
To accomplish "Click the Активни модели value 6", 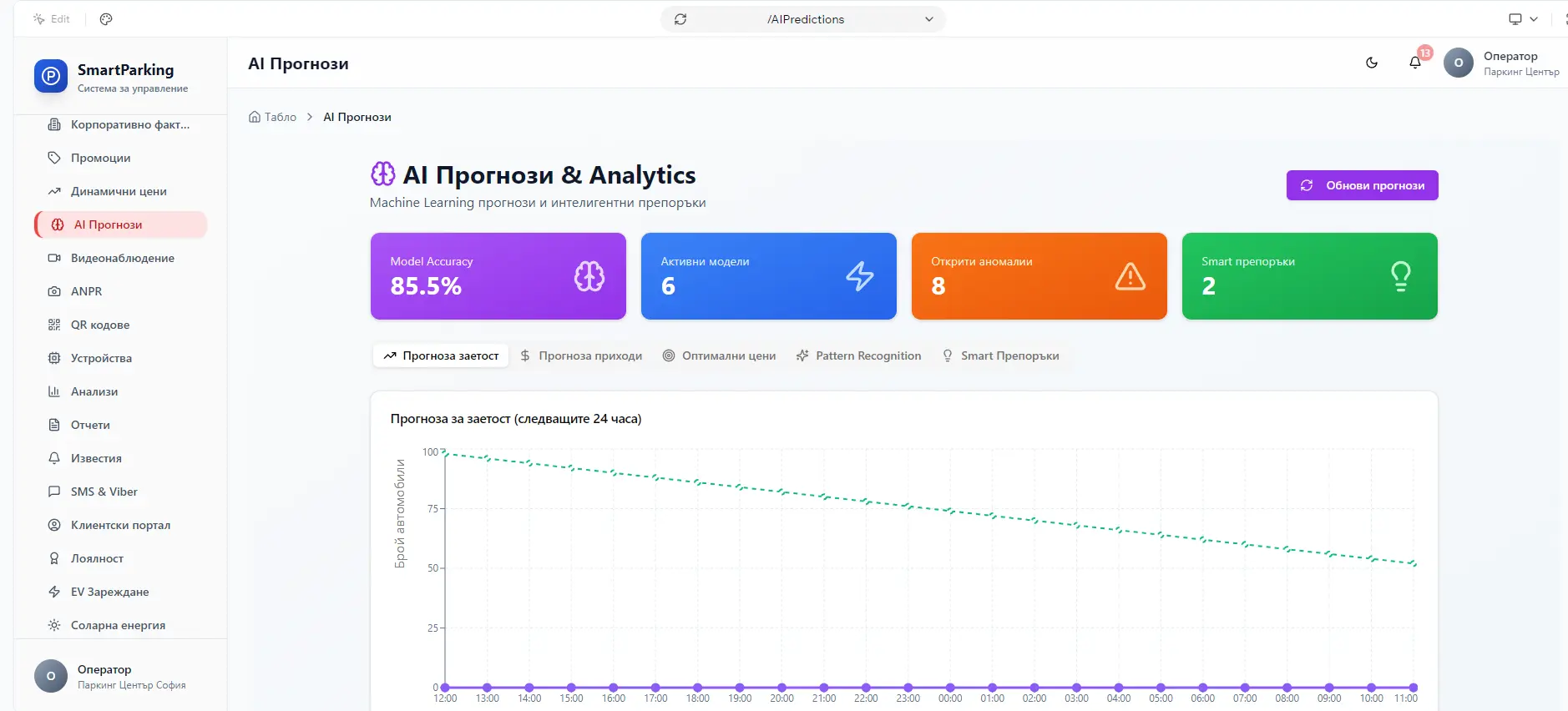I will (668, 286).
